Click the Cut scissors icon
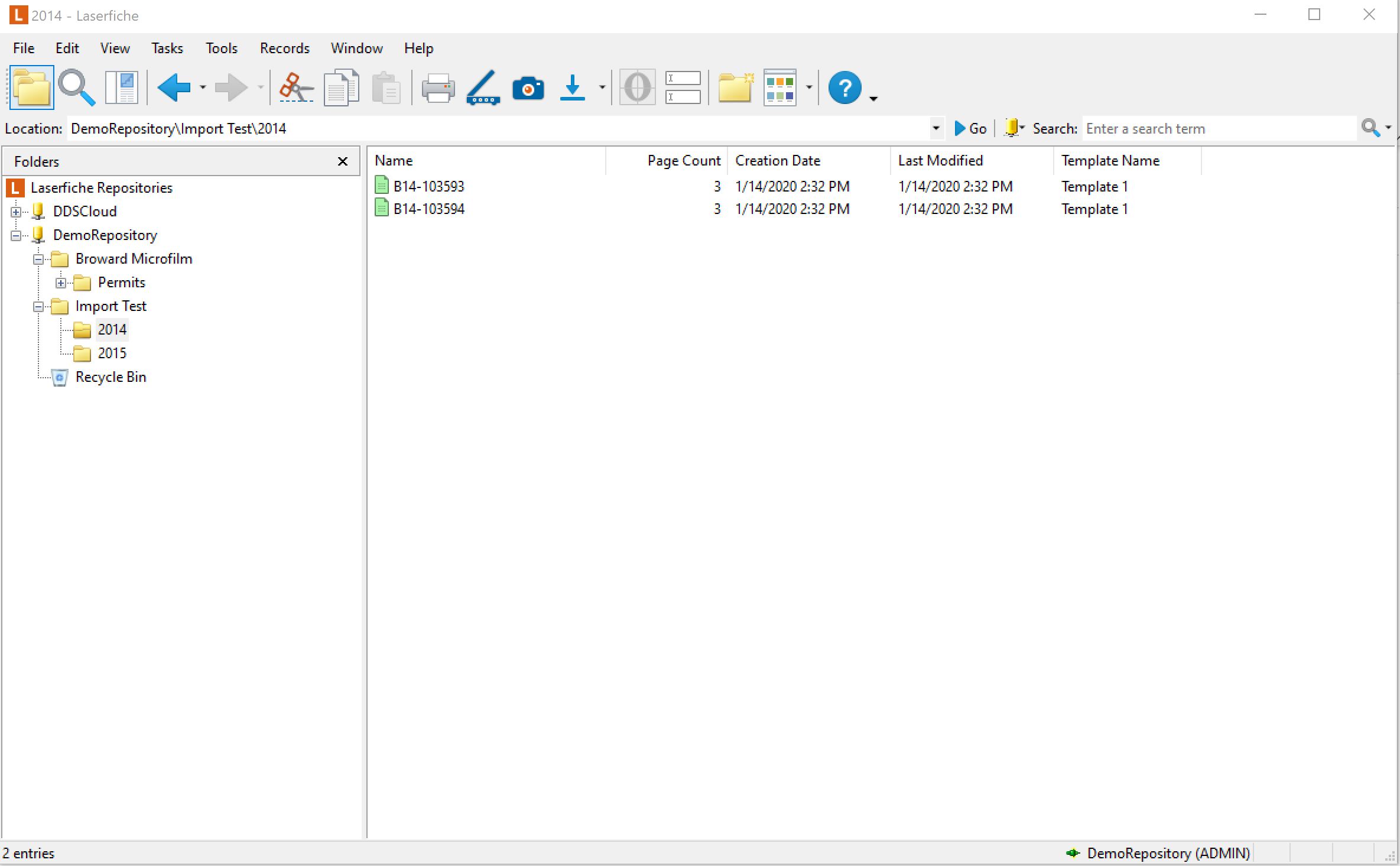Image resolution: width=1400 pixels, height=866 pixels. click(296, 88)
